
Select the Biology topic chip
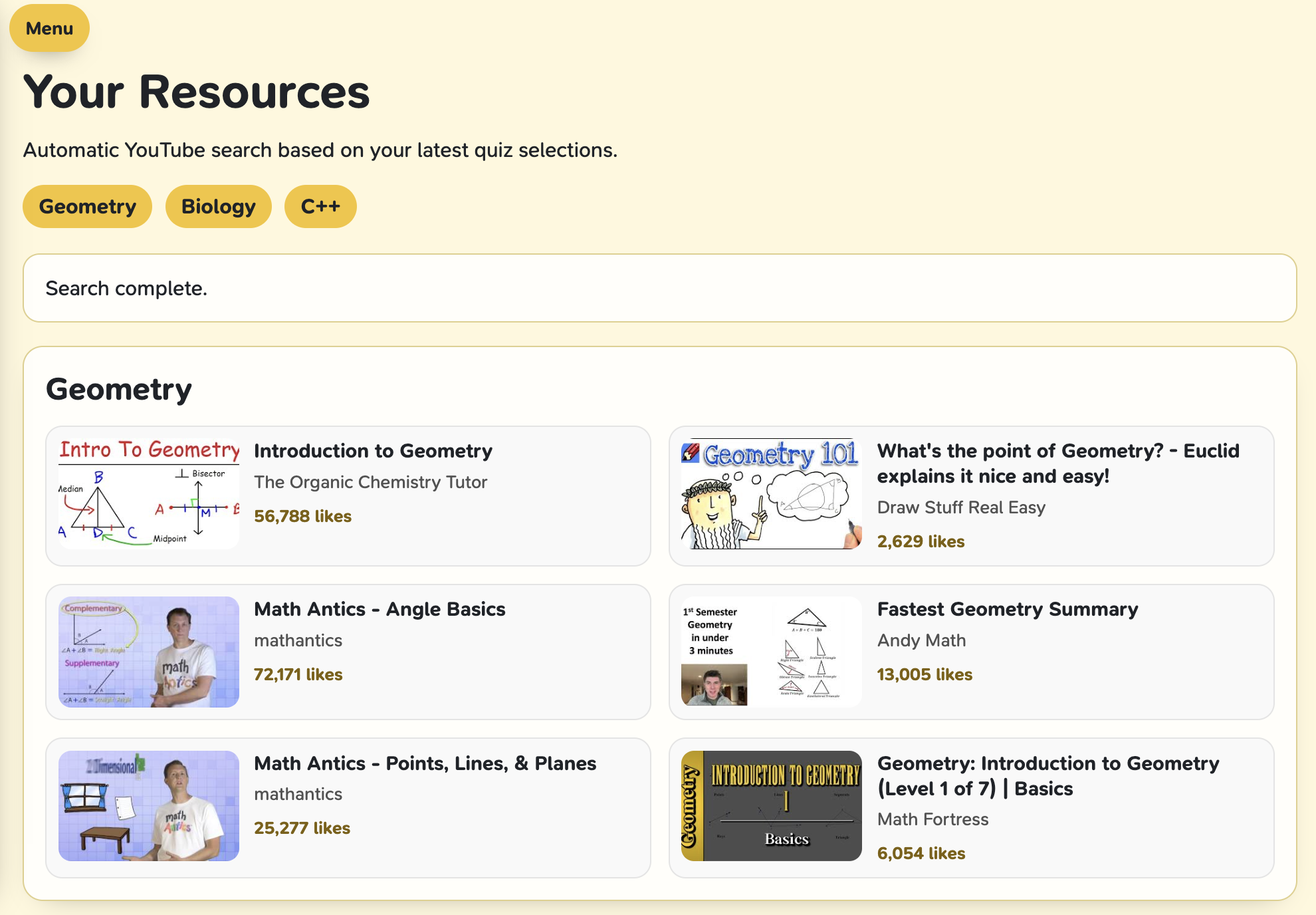tap(218, 207)
